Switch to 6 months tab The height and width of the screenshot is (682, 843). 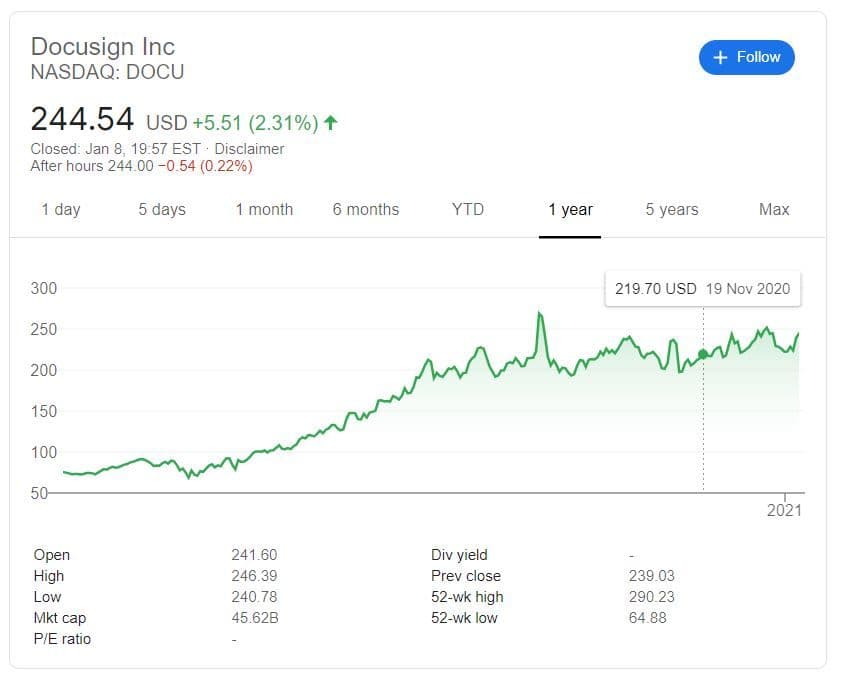[x=366, y=210]
